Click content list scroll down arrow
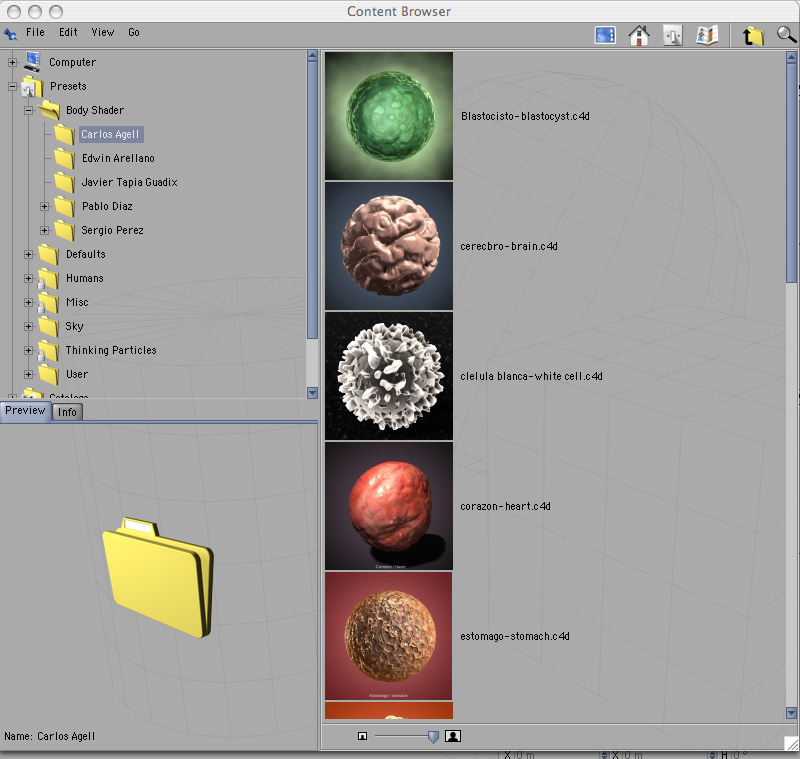The height and width of the screenshot is (759, 800). (x=791, y=713)
